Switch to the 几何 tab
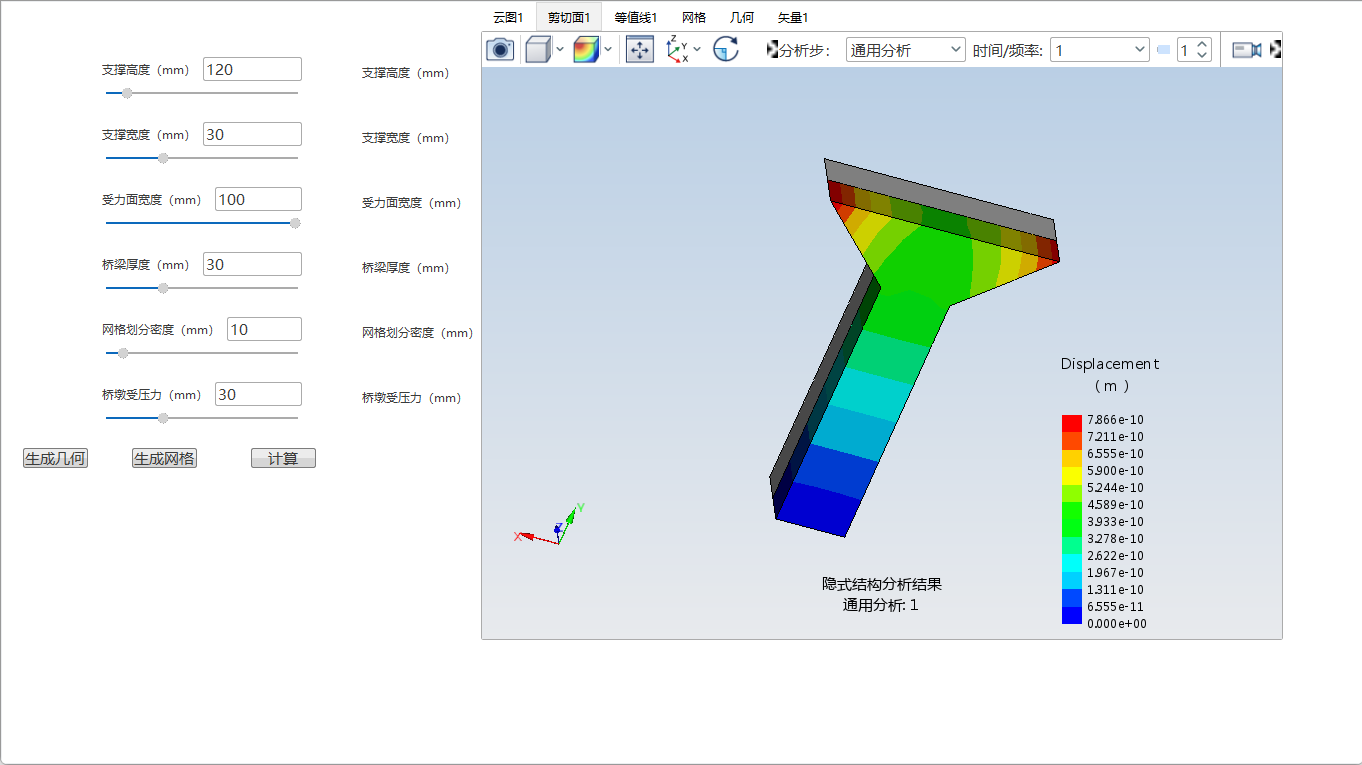 (742, 17)
